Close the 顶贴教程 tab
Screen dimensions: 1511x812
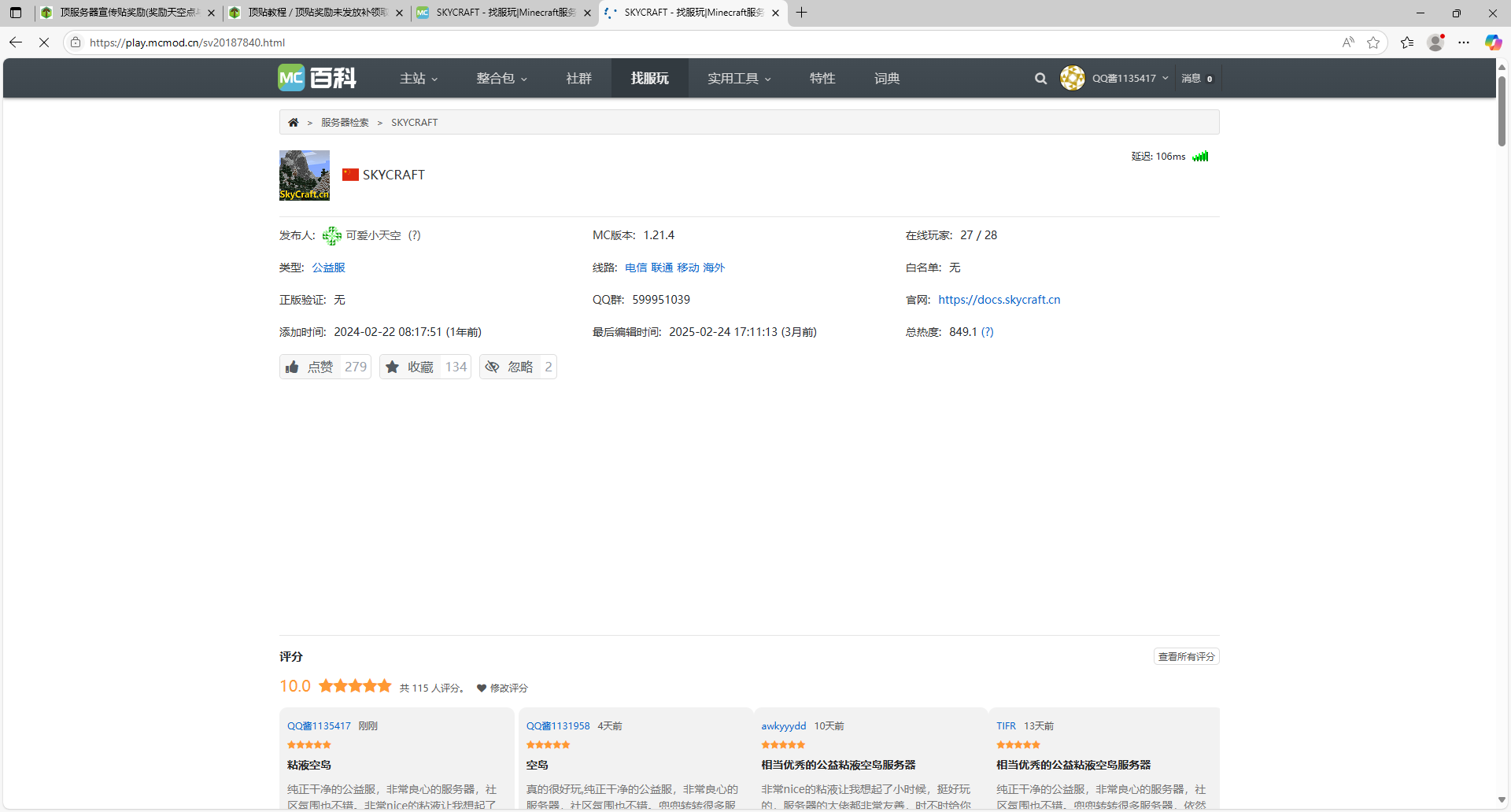(x=399, y=13)
